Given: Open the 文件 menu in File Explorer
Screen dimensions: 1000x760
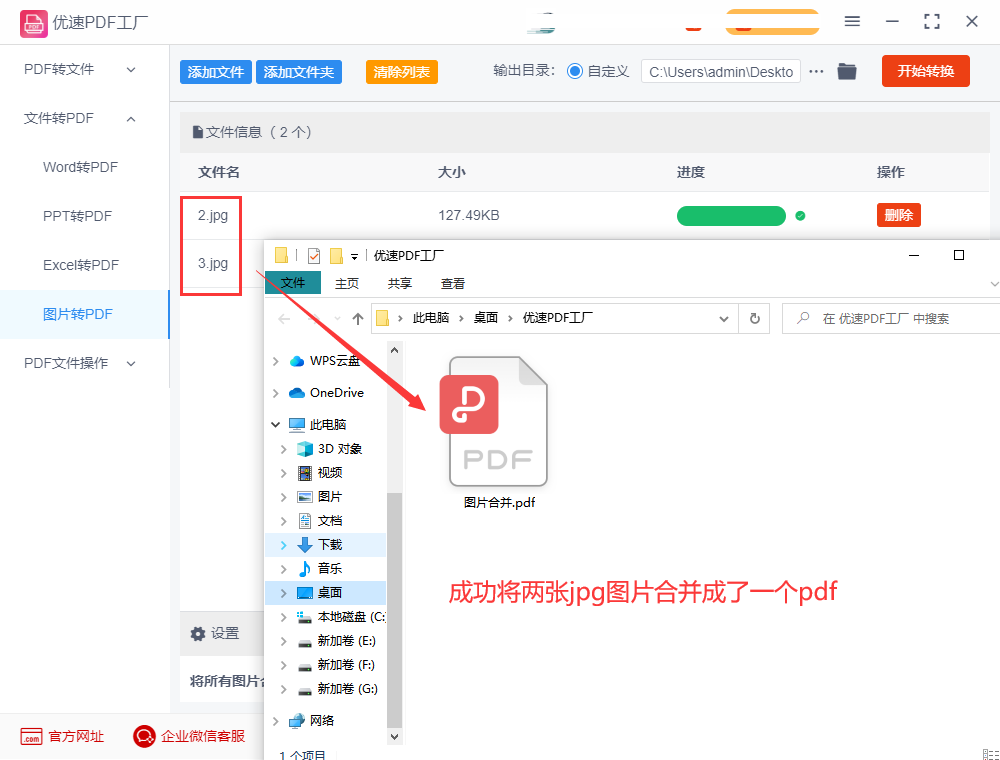Looking at the screenshot, I should point(292,283).
